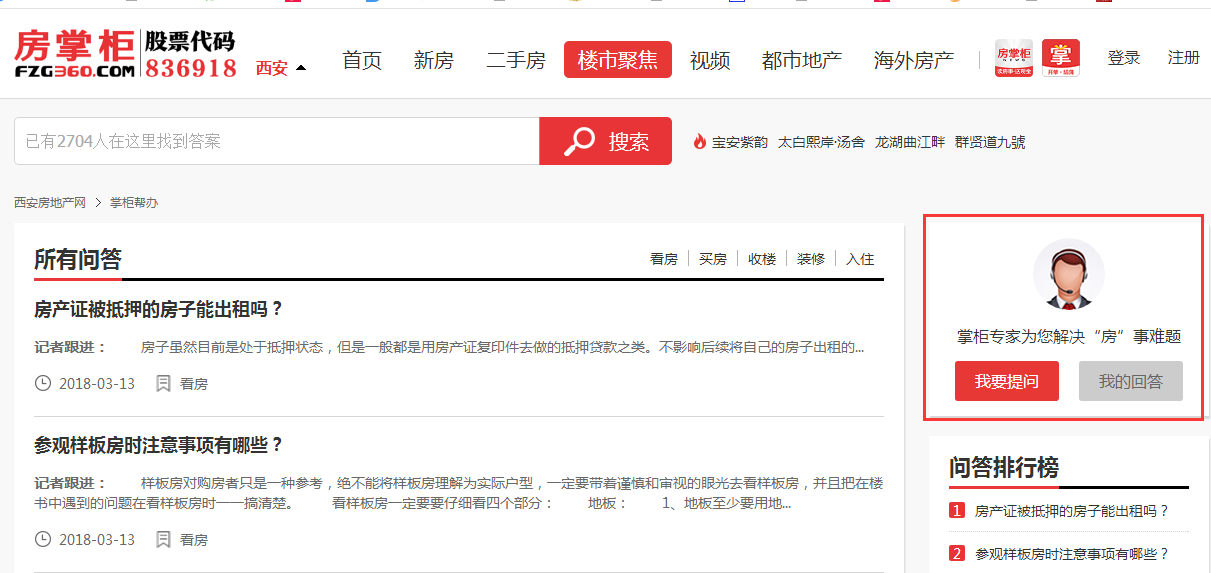Screen dimensions: 1211x573
Task: Click the clock icon under first question
Action: pos(43,383)
